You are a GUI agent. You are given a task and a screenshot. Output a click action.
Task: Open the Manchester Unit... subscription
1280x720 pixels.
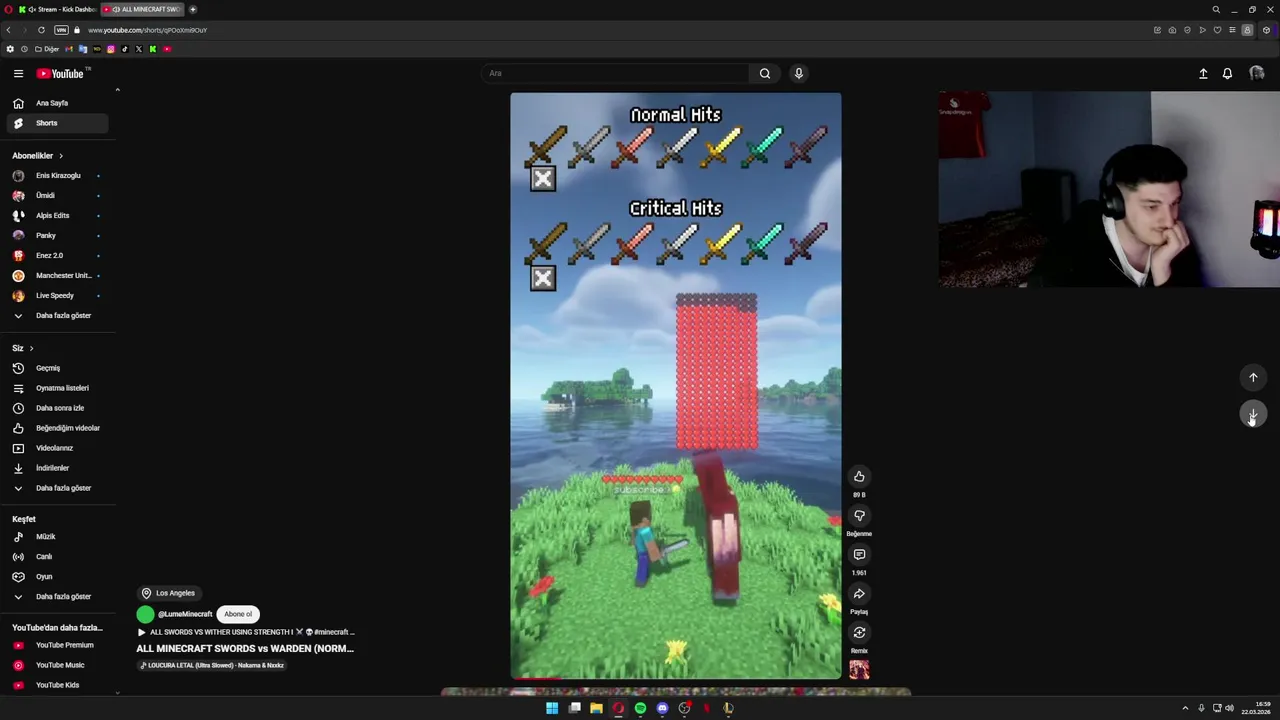[x=58, y=276]
